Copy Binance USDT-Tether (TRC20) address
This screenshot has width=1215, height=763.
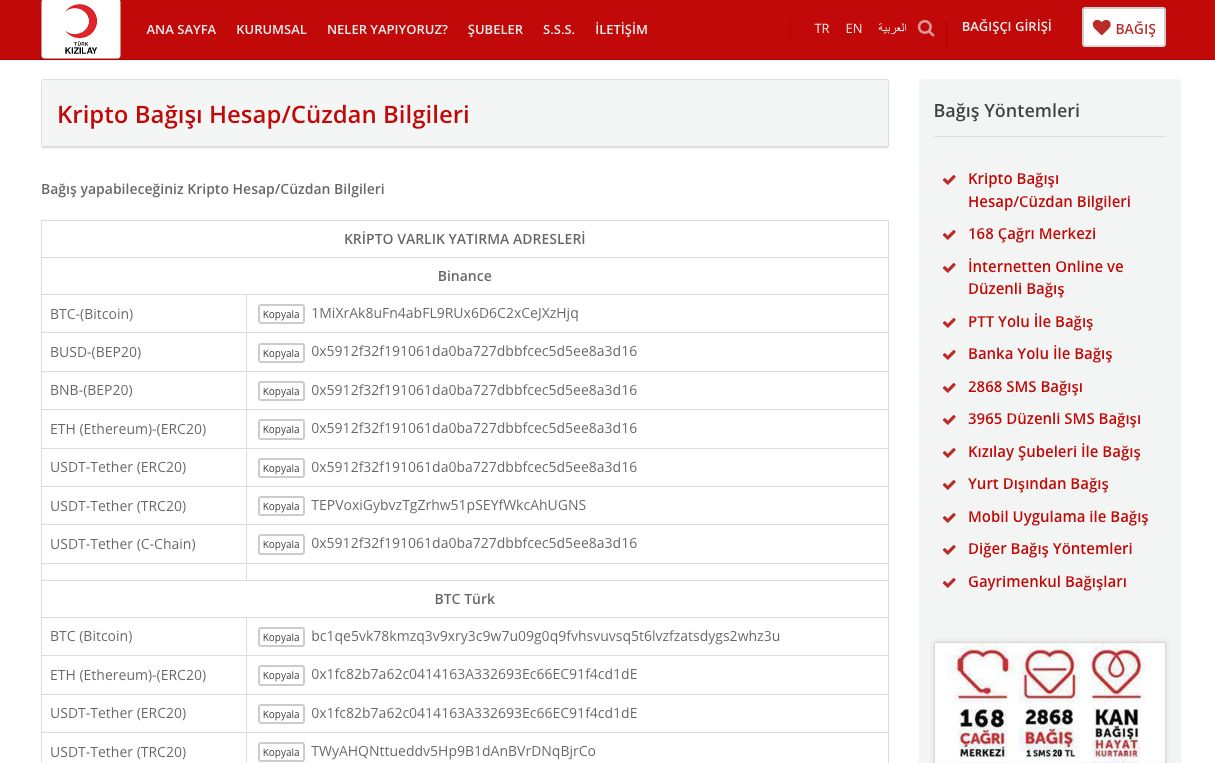[x=281, y=506]
